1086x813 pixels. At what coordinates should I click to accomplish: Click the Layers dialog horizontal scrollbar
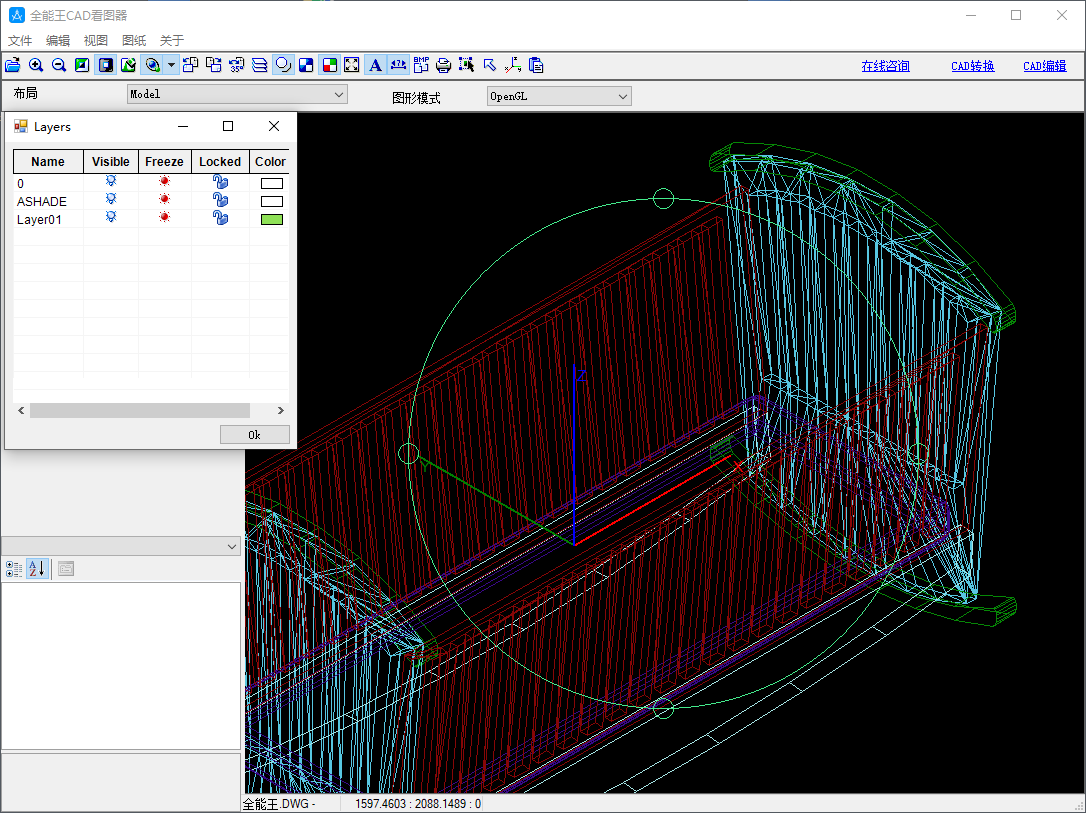tap(139, 410)
